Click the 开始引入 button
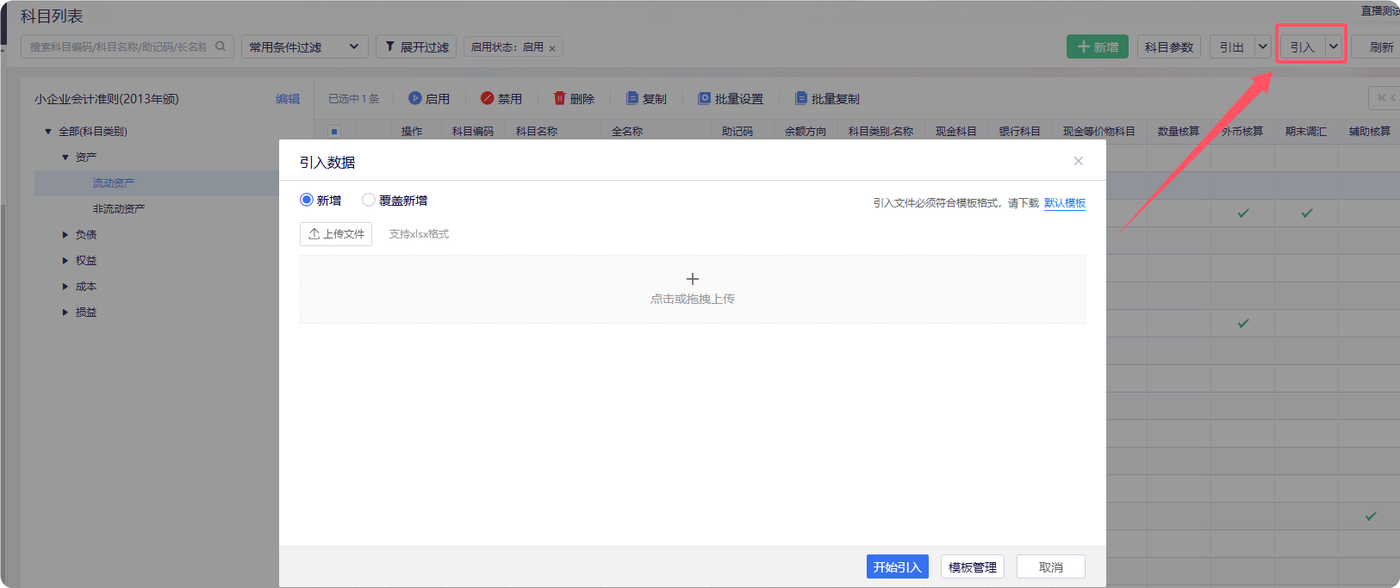 tap(897, 567)
